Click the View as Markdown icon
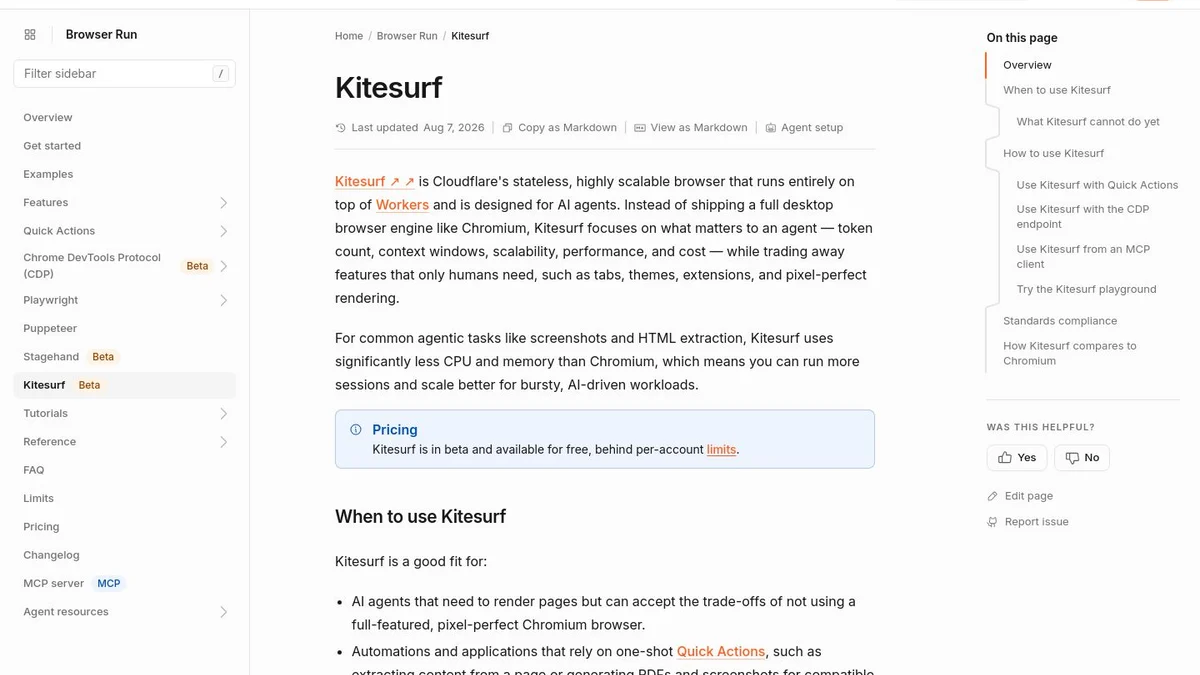The height and width of the screenshot is (675, 1200). [640, 128]
